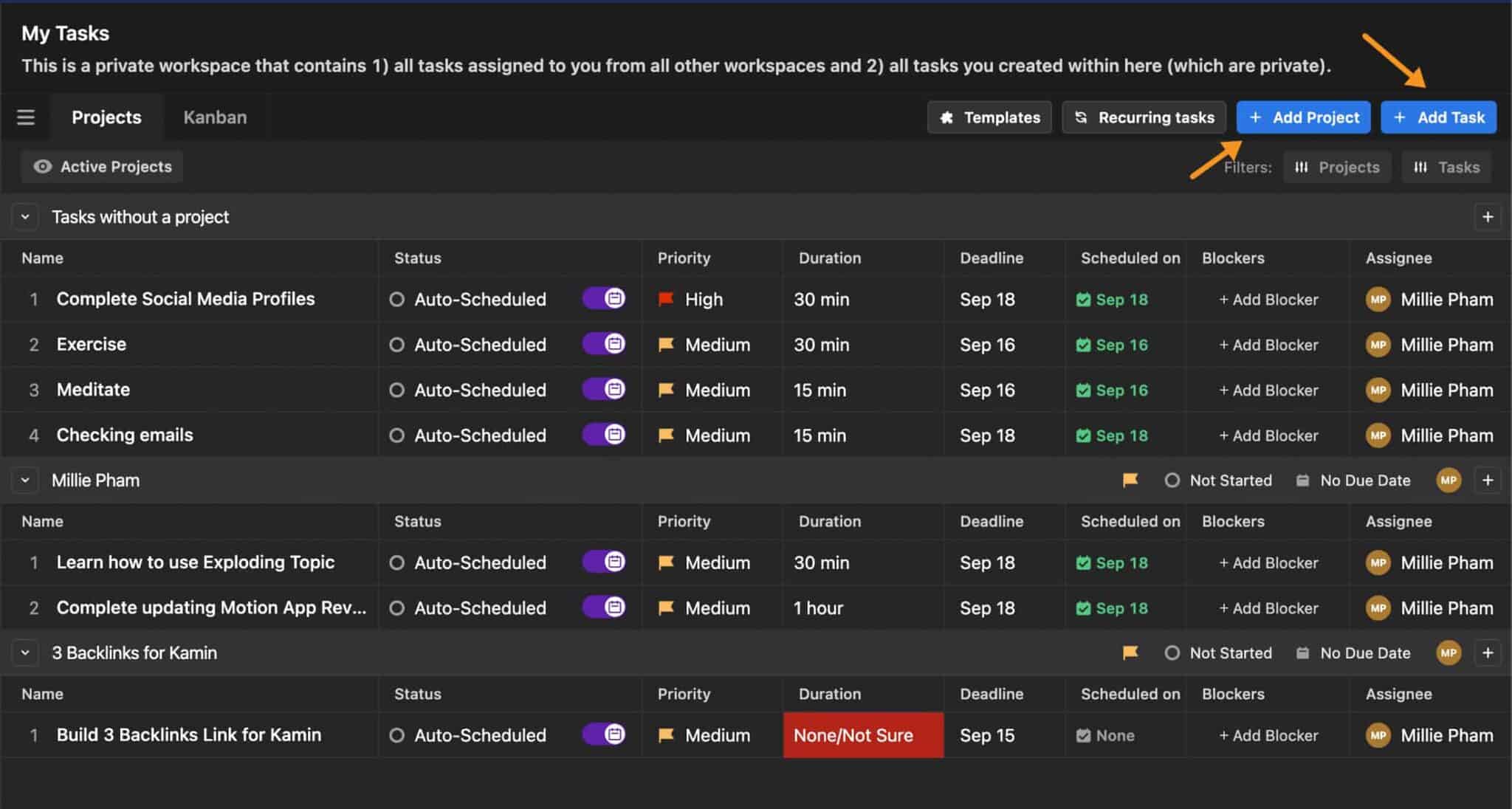
Task: Click project flag icon in 3 Backlinks row
Action: (x=1130, y=653)
